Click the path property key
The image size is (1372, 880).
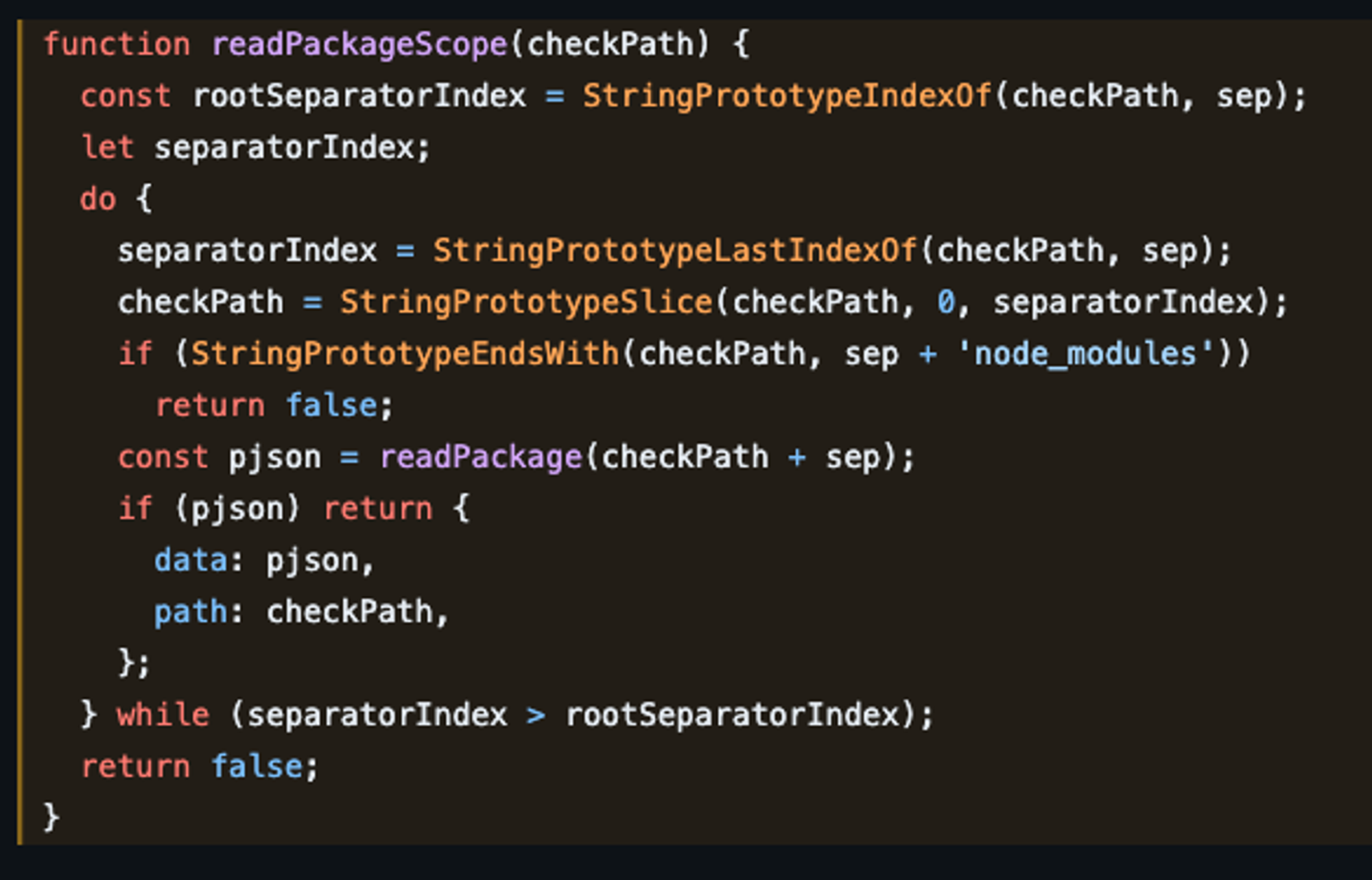point(190,612)
